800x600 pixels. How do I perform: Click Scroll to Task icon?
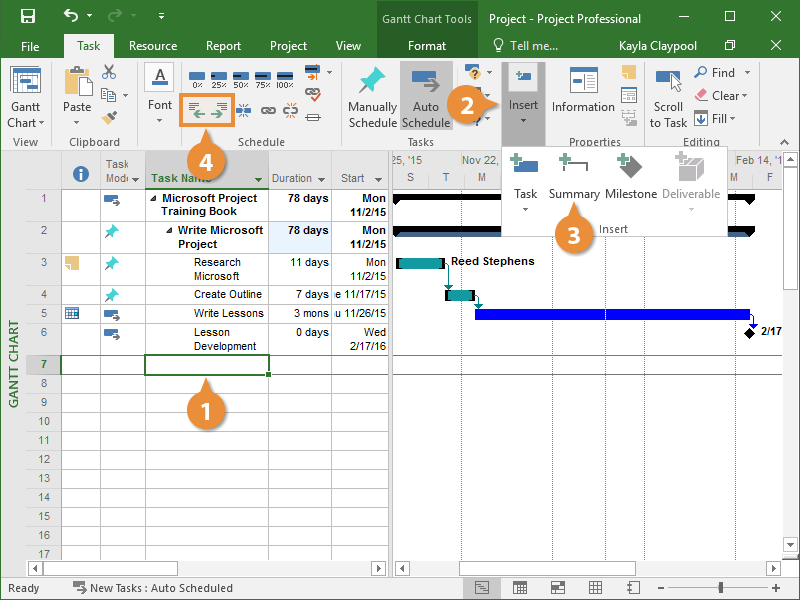coord(668,97)
